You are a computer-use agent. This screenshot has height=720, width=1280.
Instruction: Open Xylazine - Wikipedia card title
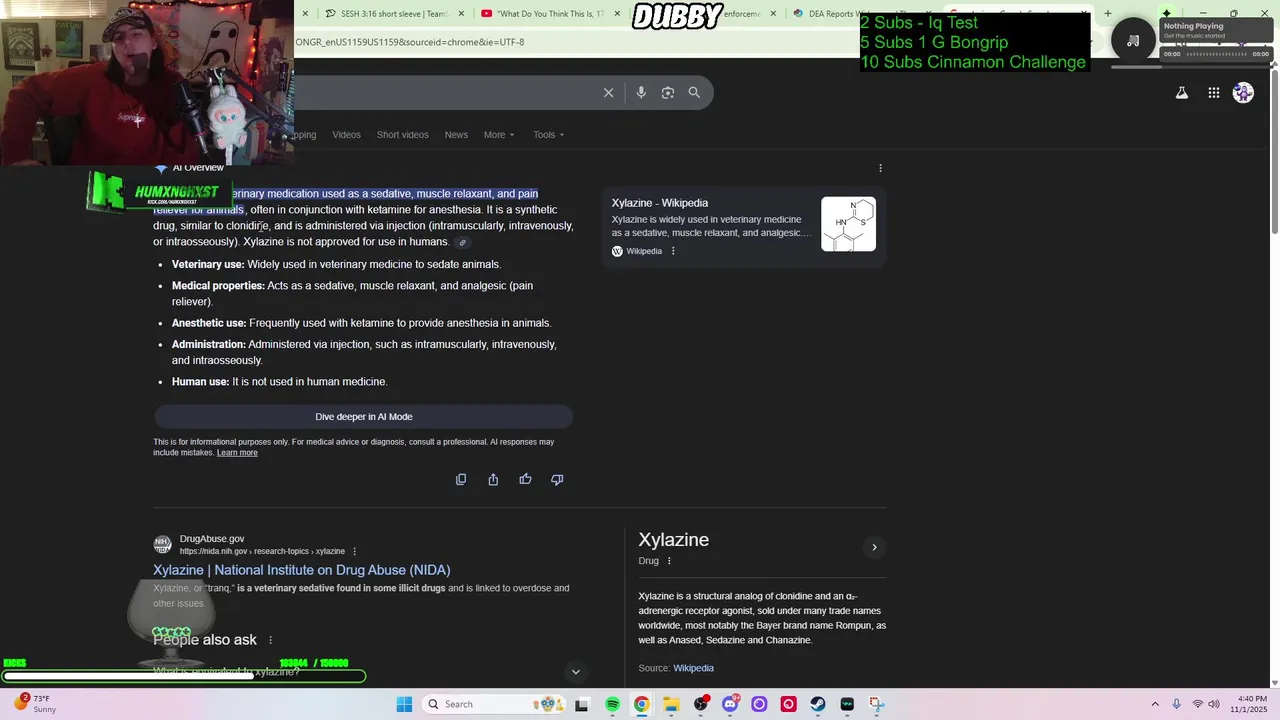pos(660,203)
